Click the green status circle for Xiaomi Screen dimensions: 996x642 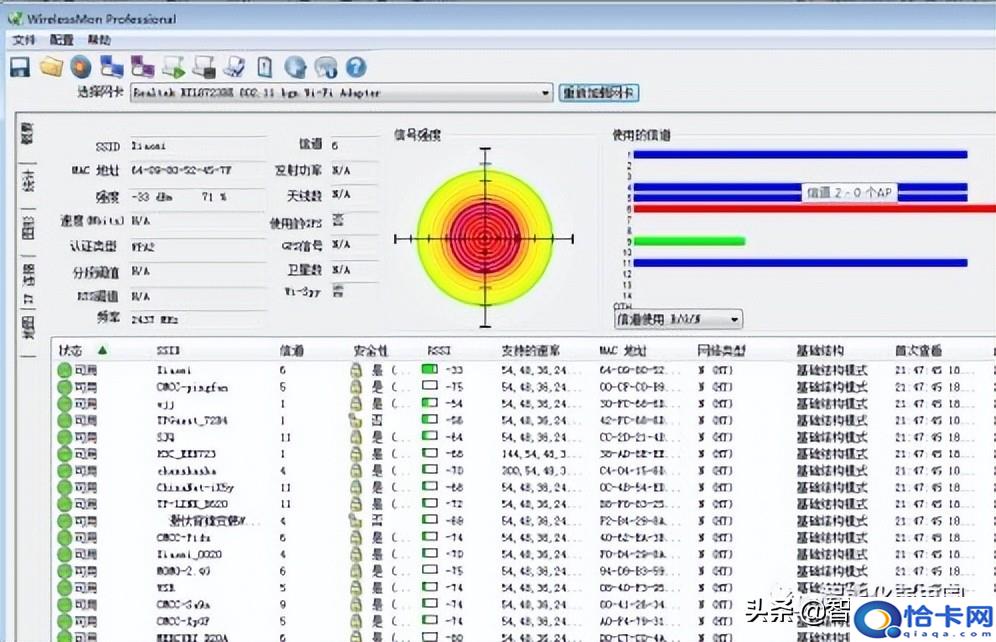click(65, 370)
